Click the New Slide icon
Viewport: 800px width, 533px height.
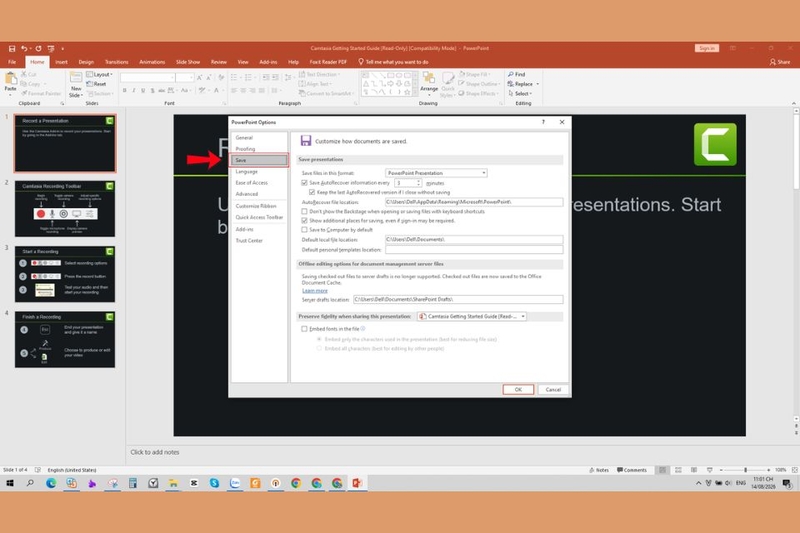[x=76, y=78]
